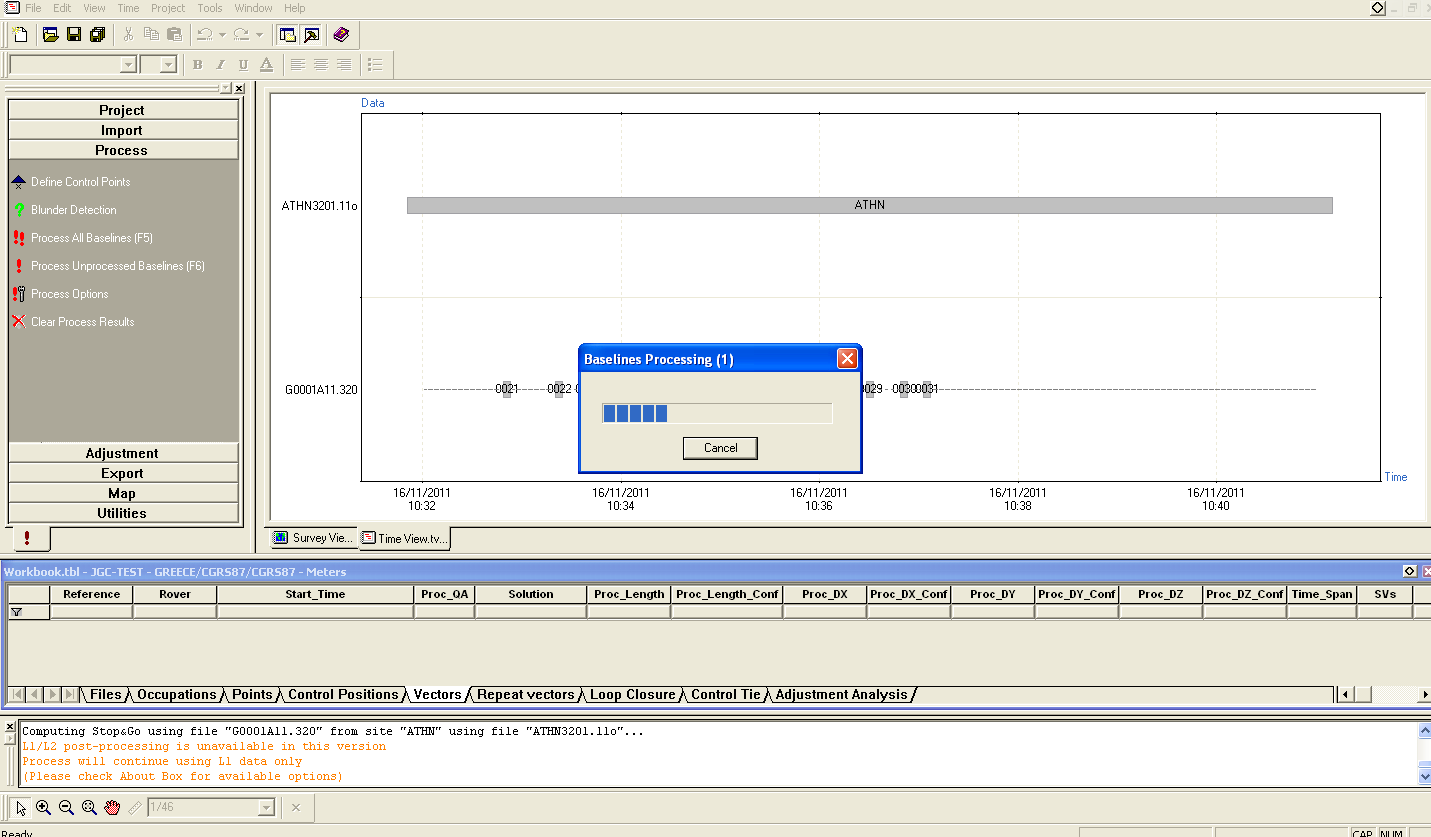Open the Edit menu
Screen dimensions: 1431x837
(62, 8)
